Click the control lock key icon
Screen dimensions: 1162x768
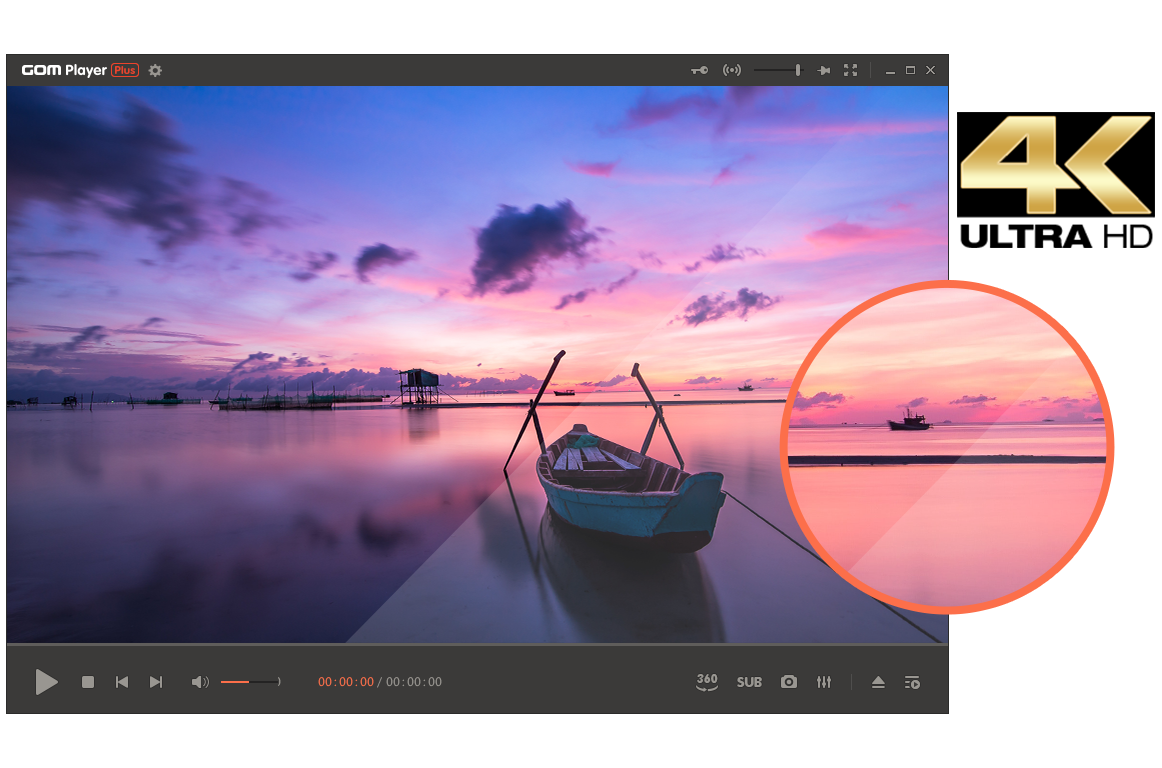pyautogui.click(x=699, y=70)
